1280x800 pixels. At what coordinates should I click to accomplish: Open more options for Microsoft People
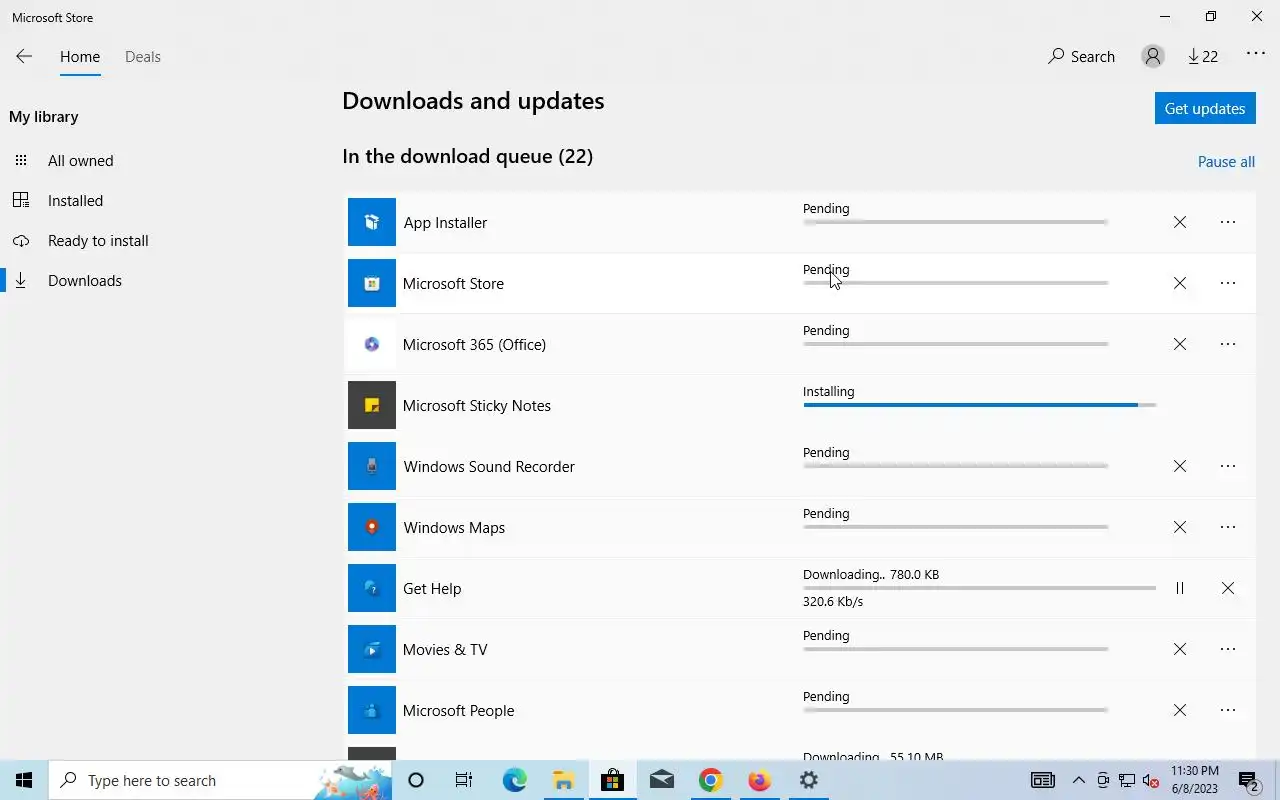tap(1228, 710)
